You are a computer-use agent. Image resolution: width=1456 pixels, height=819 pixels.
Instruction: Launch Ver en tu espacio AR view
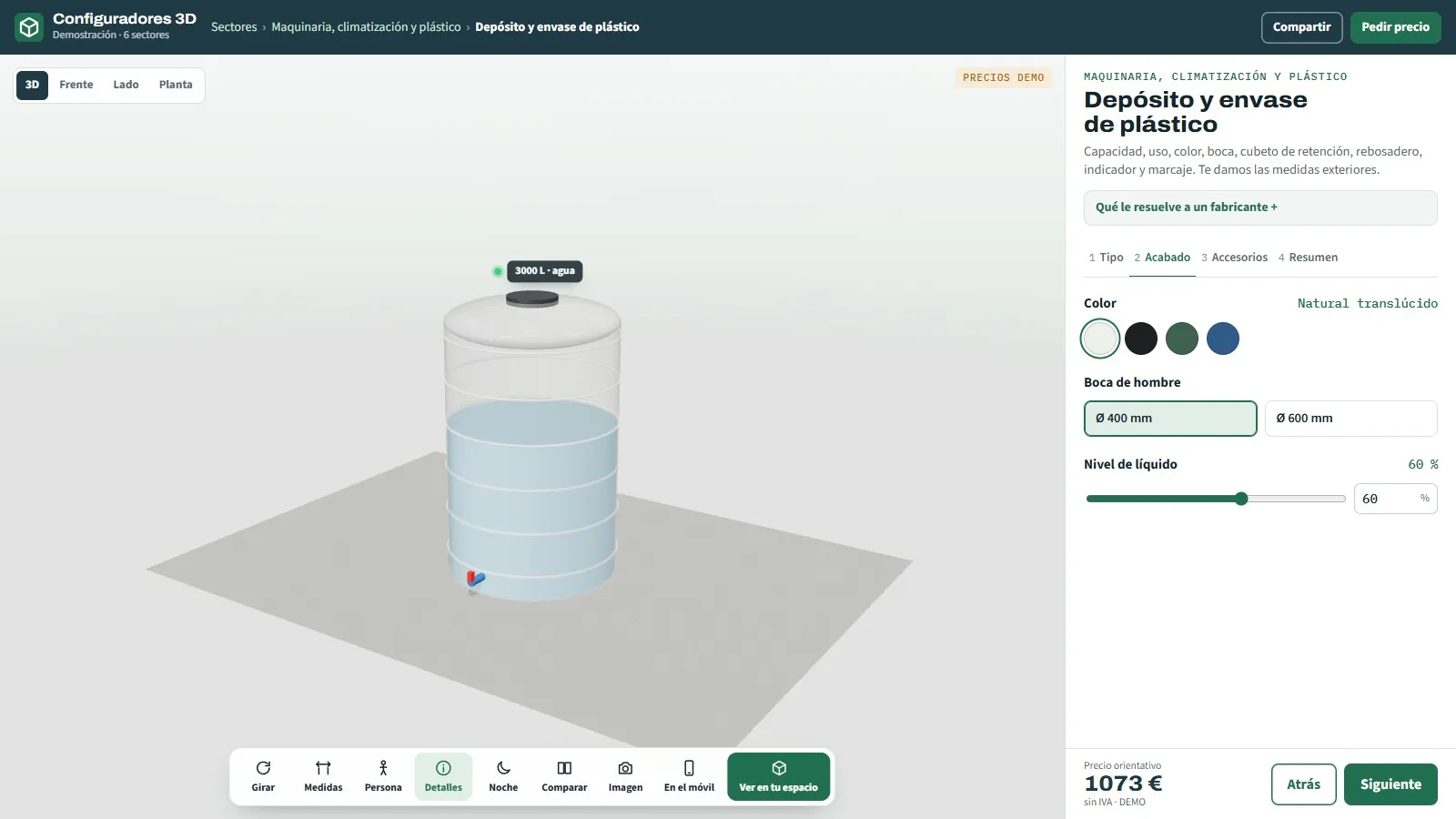pyautogui.click(x=779, y=776)
